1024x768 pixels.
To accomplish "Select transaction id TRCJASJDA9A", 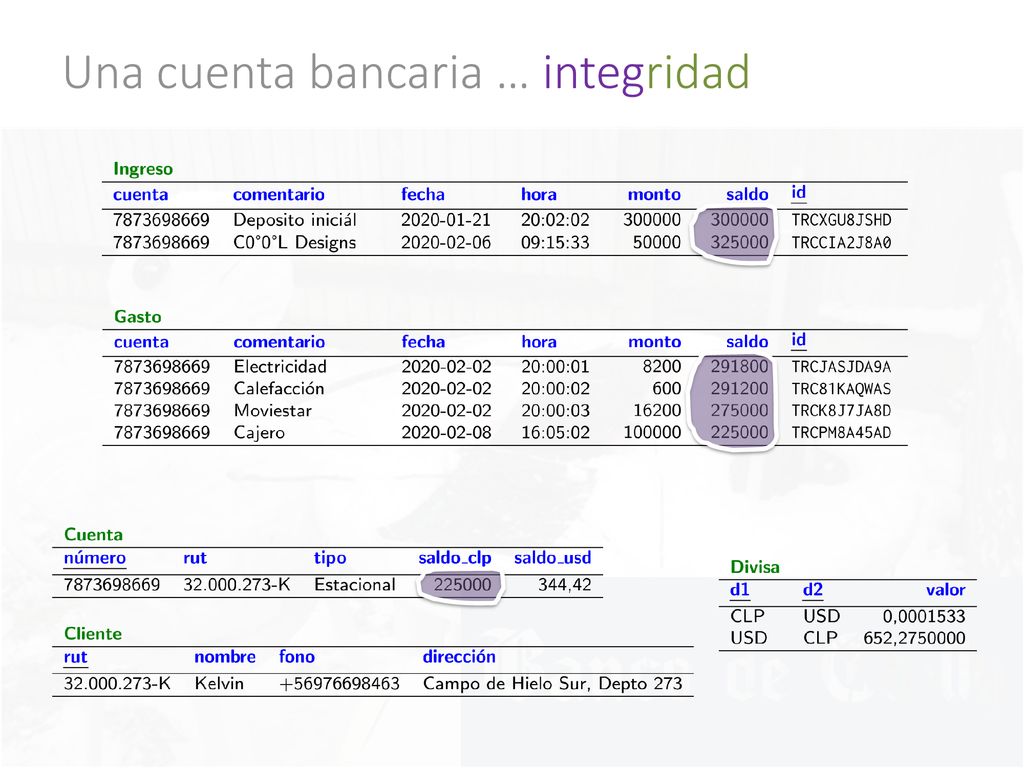I will coord(841,366).
